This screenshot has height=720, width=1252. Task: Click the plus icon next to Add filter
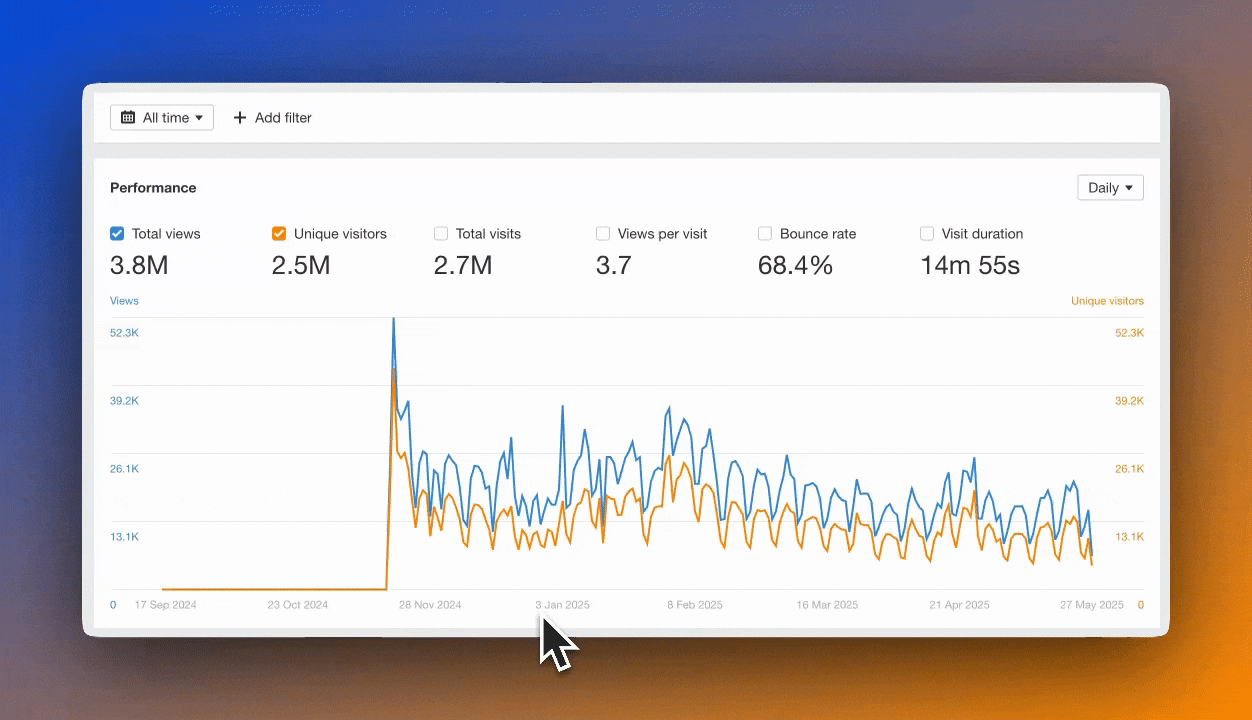tap(240, 117)
